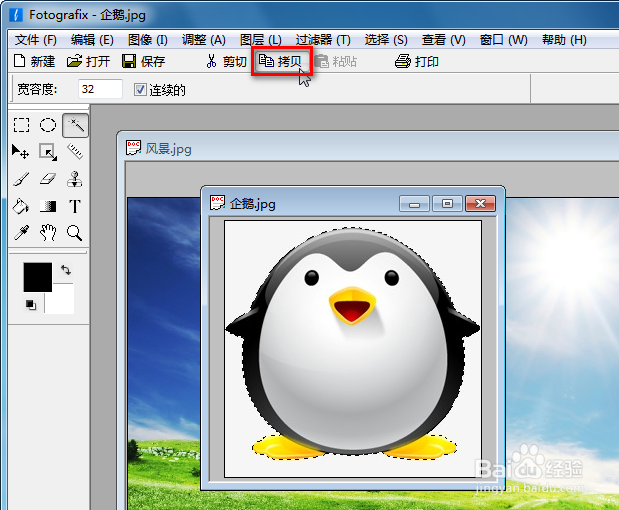Activate the 风景.jpg window title bar
The image size is (619, 510).
tap(367, 148)
